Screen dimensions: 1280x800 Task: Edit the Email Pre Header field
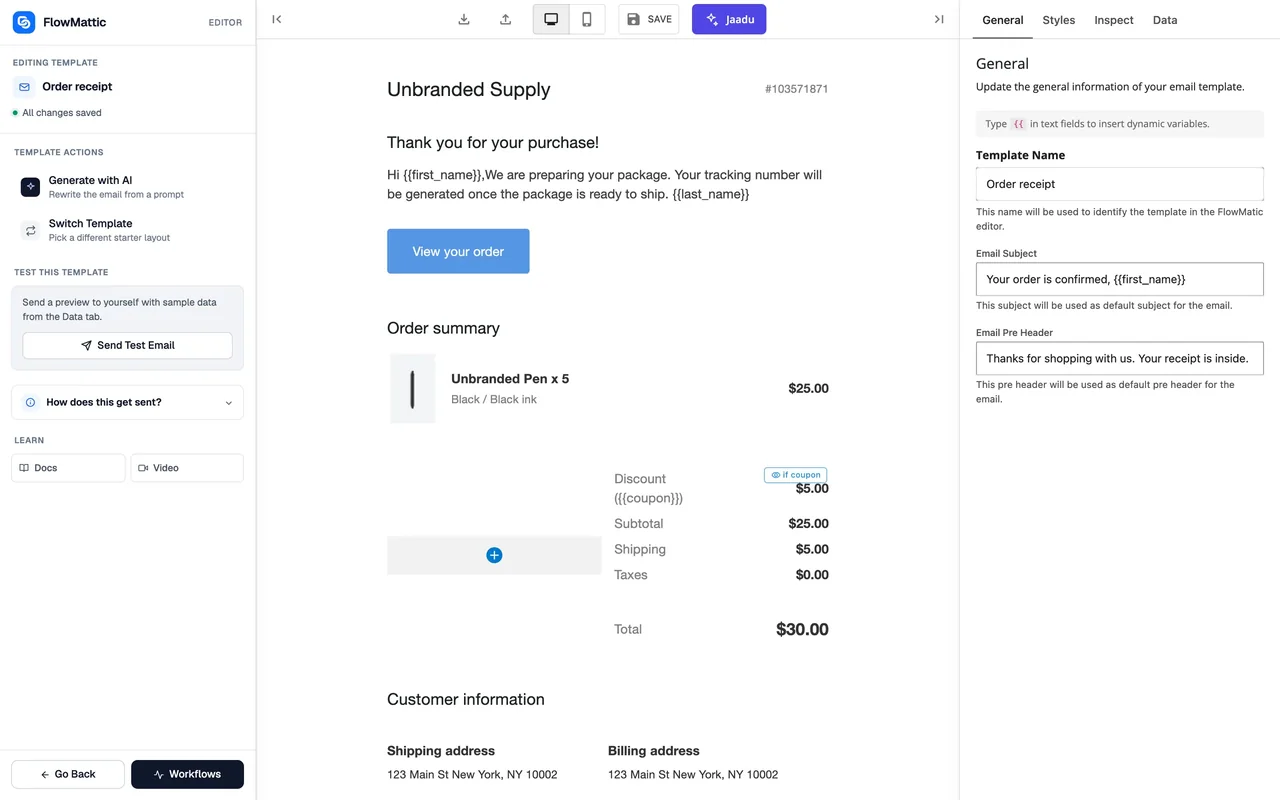pos(1119,358)
